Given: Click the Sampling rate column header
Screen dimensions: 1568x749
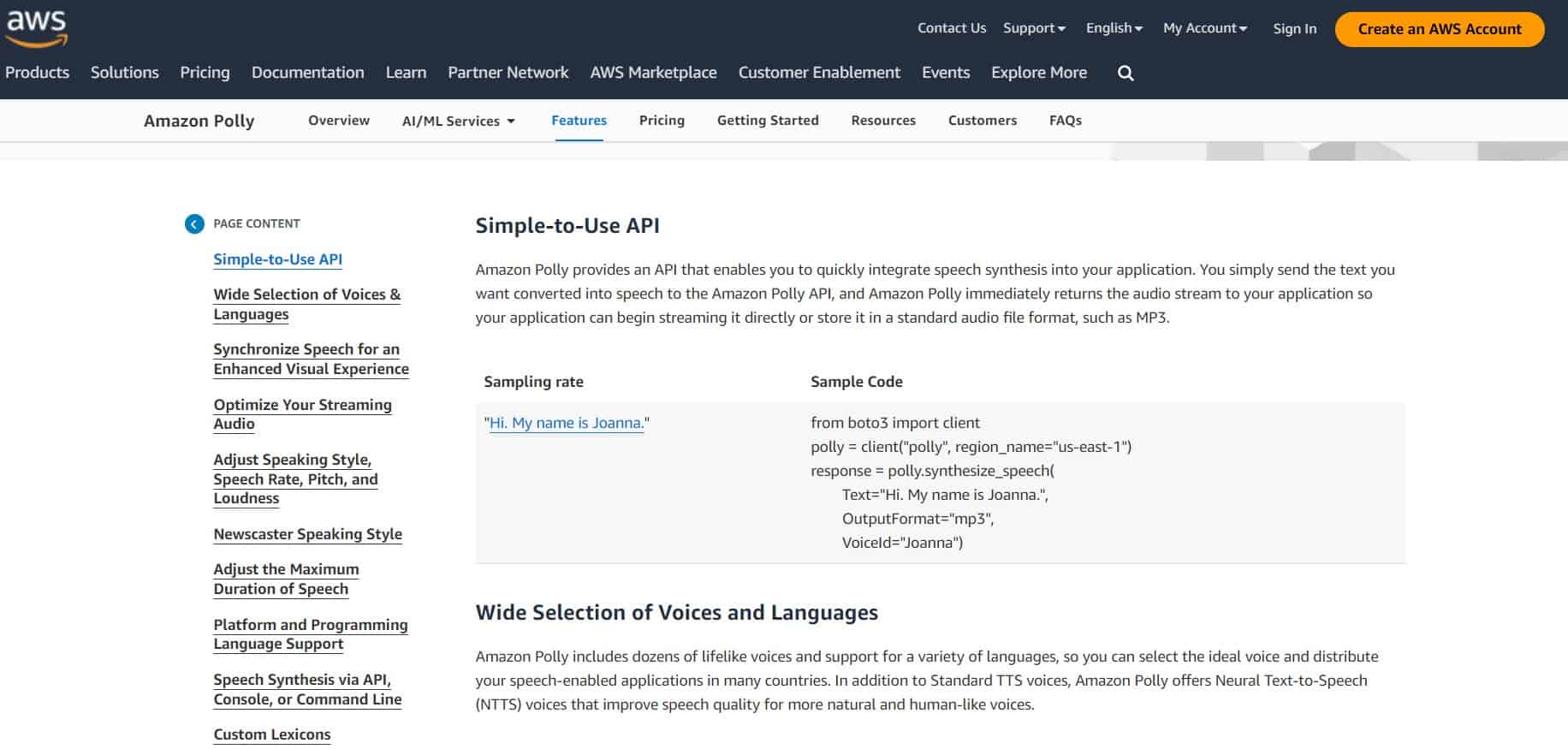Looking at the screenshot, I should tap(533, 382).
